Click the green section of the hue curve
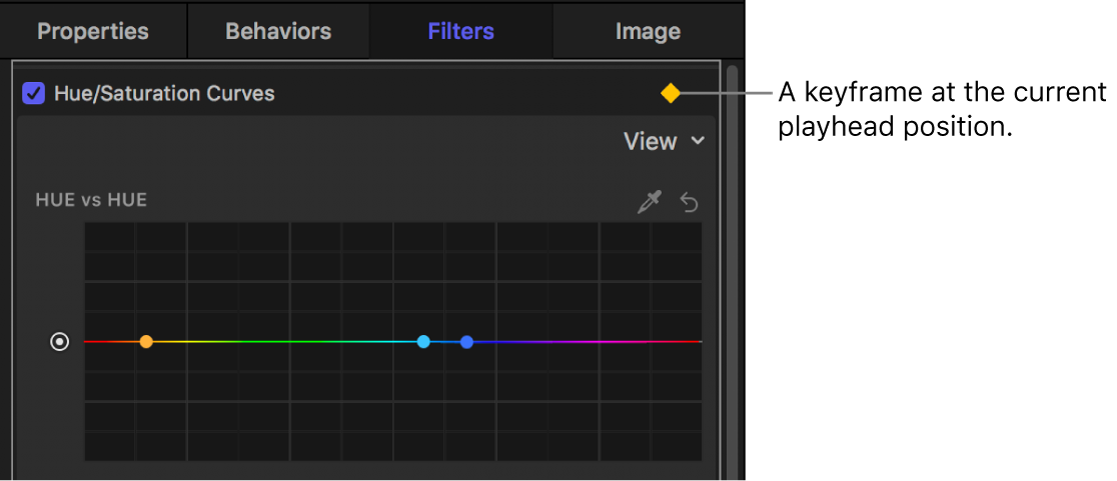Image resolution: width=1117 pixels, height=481 pixels. (x=290, y=342)
